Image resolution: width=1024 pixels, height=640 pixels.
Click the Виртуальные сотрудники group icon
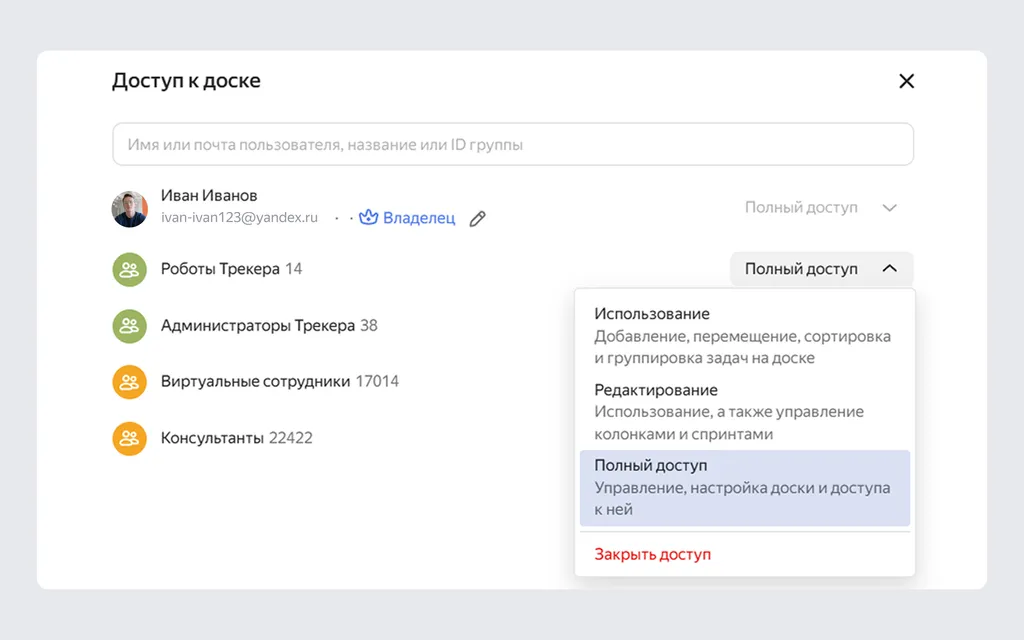[129, 382]
